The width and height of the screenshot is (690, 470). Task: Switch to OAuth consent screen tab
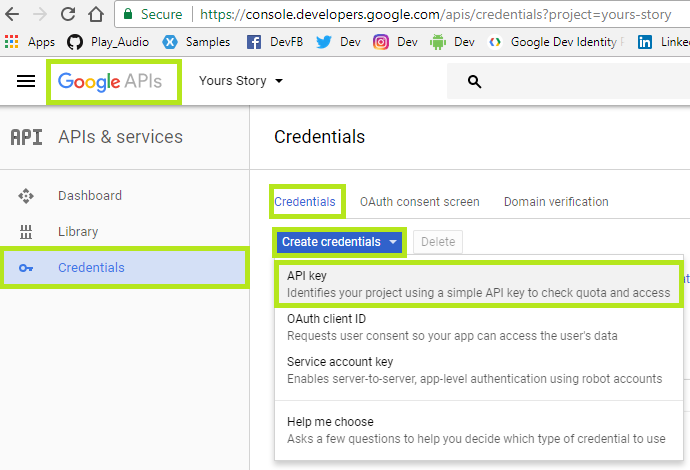[419, 202]
